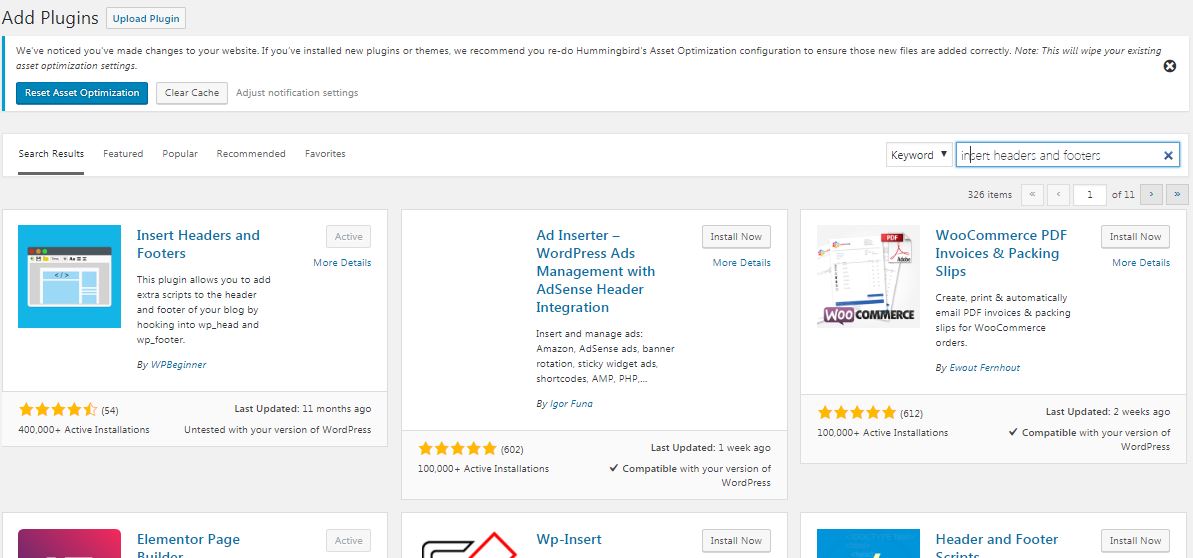Open the Recommended plugins tab
The height and width of the screenshot is (558, 1193).
pyautogui.click(x=251, y=154)
